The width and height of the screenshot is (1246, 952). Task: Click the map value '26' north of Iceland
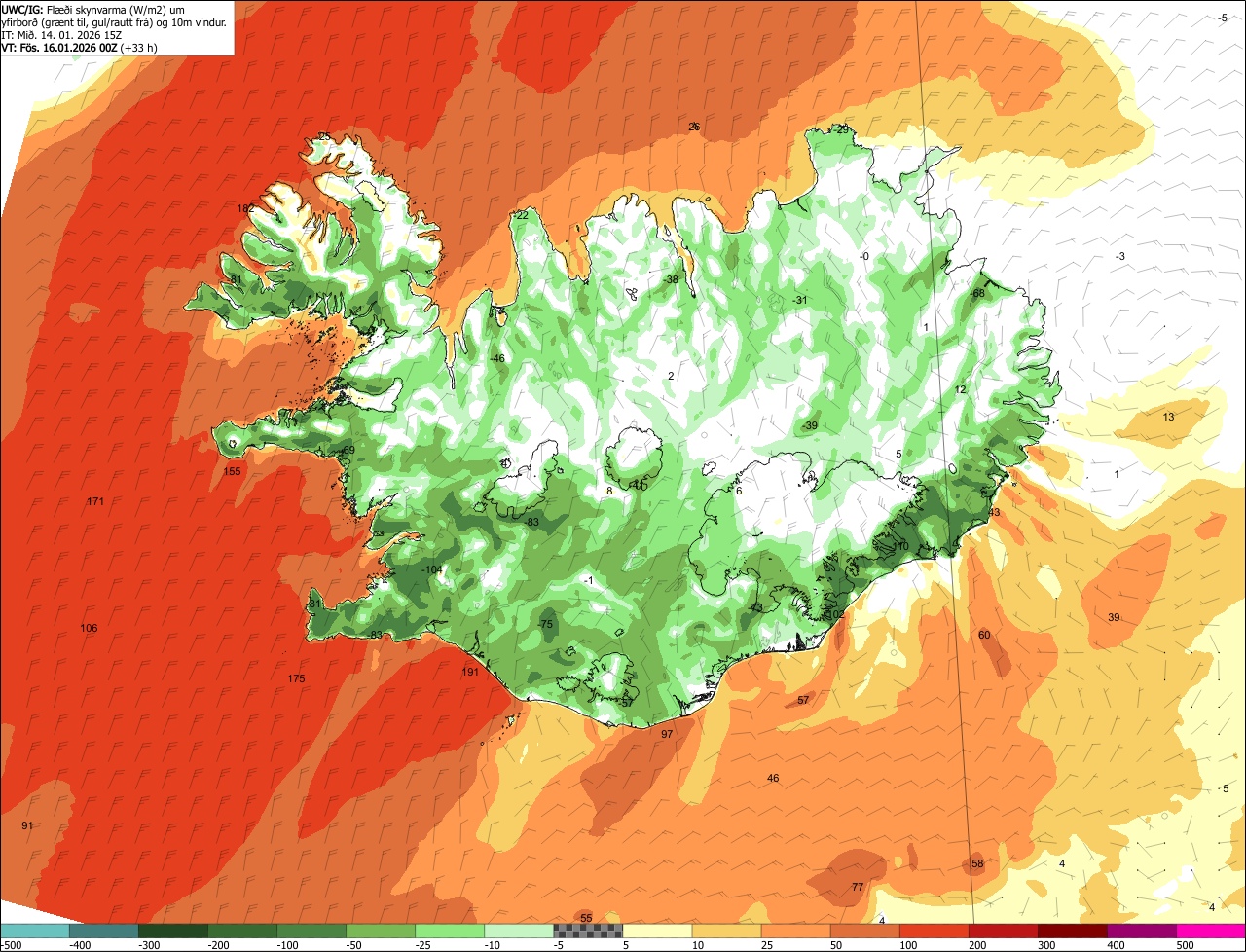click(x=694, y=127)
